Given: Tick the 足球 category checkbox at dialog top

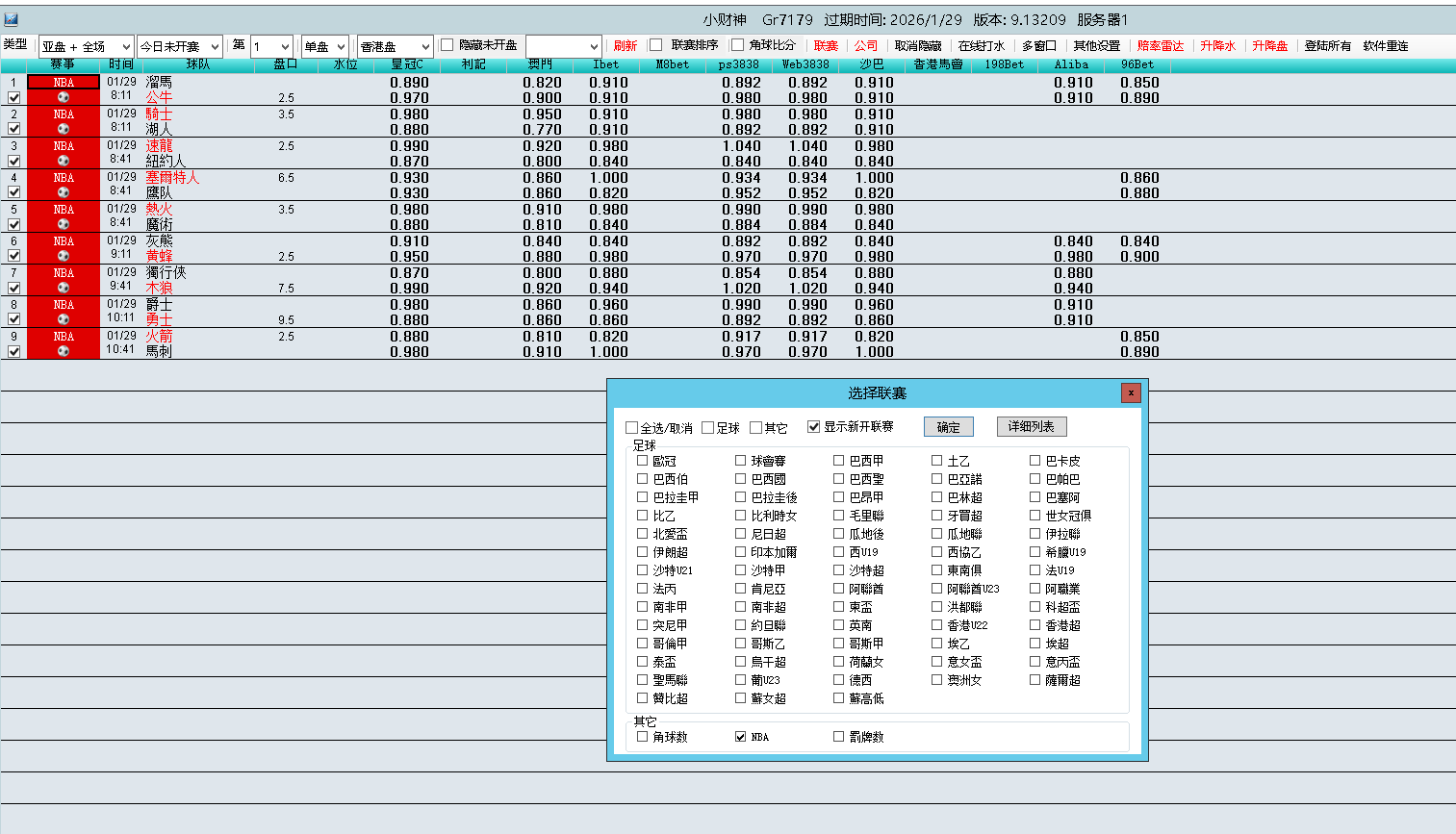Looking at the screenshot, I should (x=708, y=428).
